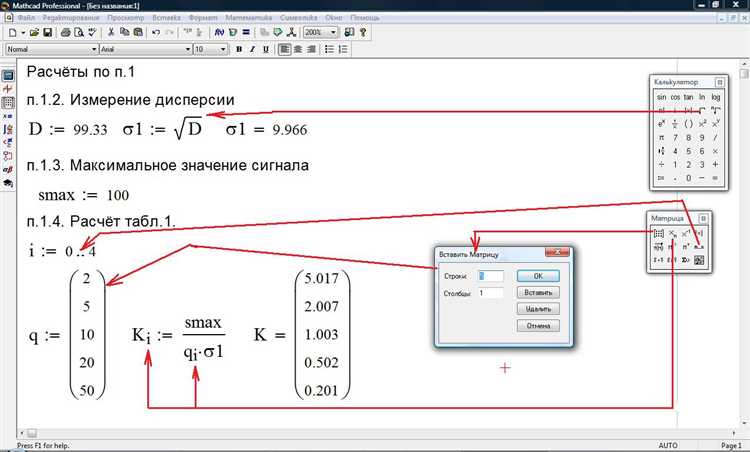Click the Open file folder icon

(x=33, y=33)
